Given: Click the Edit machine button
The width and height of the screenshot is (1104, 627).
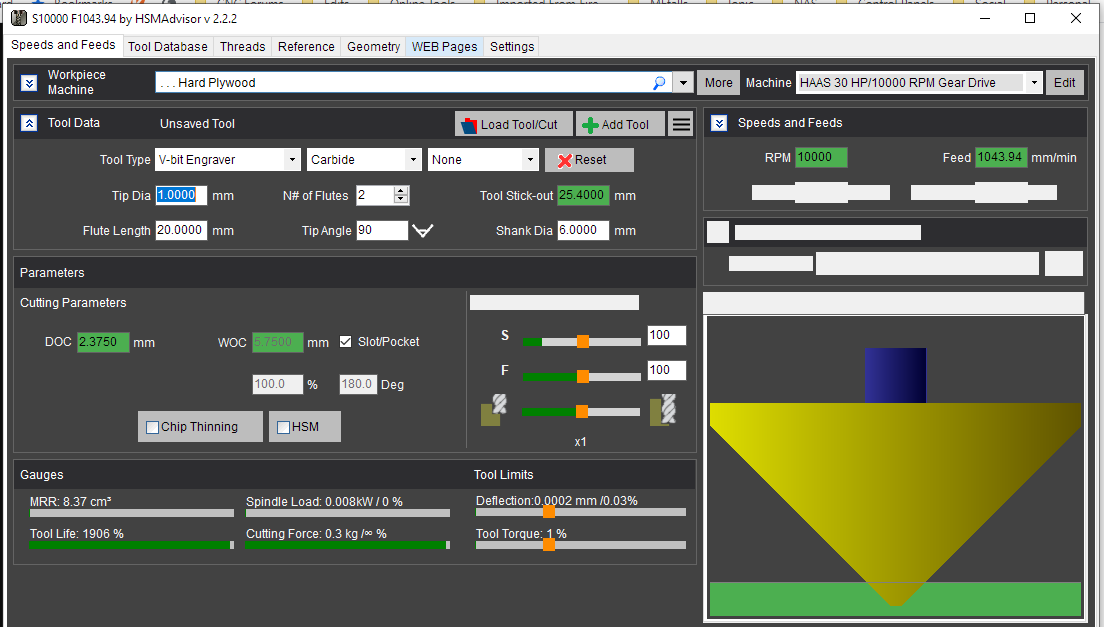Looking at the screenshot, I should point(1065,83).
